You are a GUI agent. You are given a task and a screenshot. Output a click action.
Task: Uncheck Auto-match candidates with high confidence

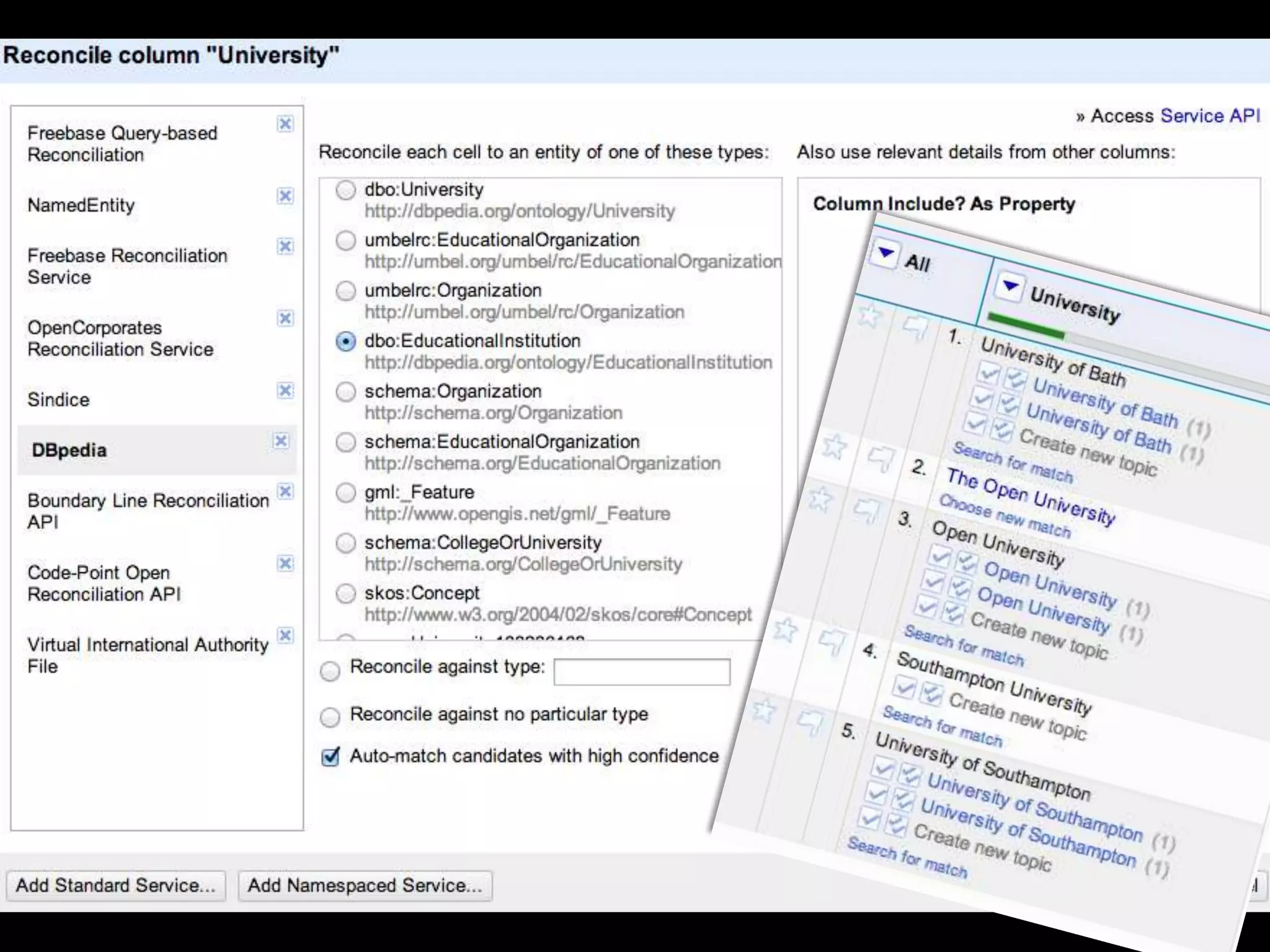[331, 757]
